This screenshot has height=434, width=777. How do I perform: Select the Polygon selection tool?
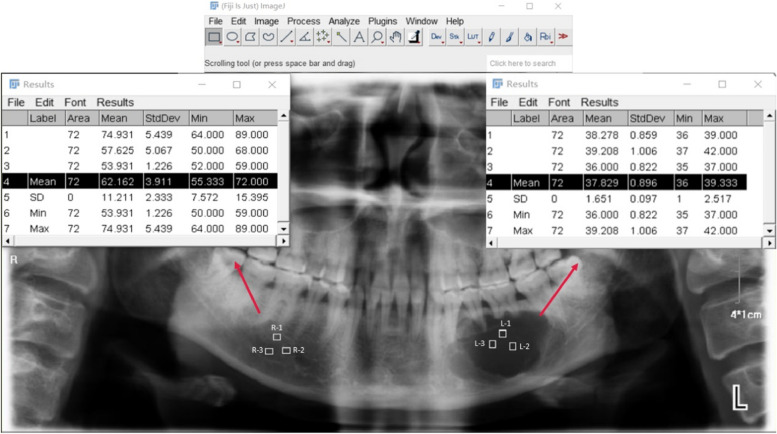point(251,37)
